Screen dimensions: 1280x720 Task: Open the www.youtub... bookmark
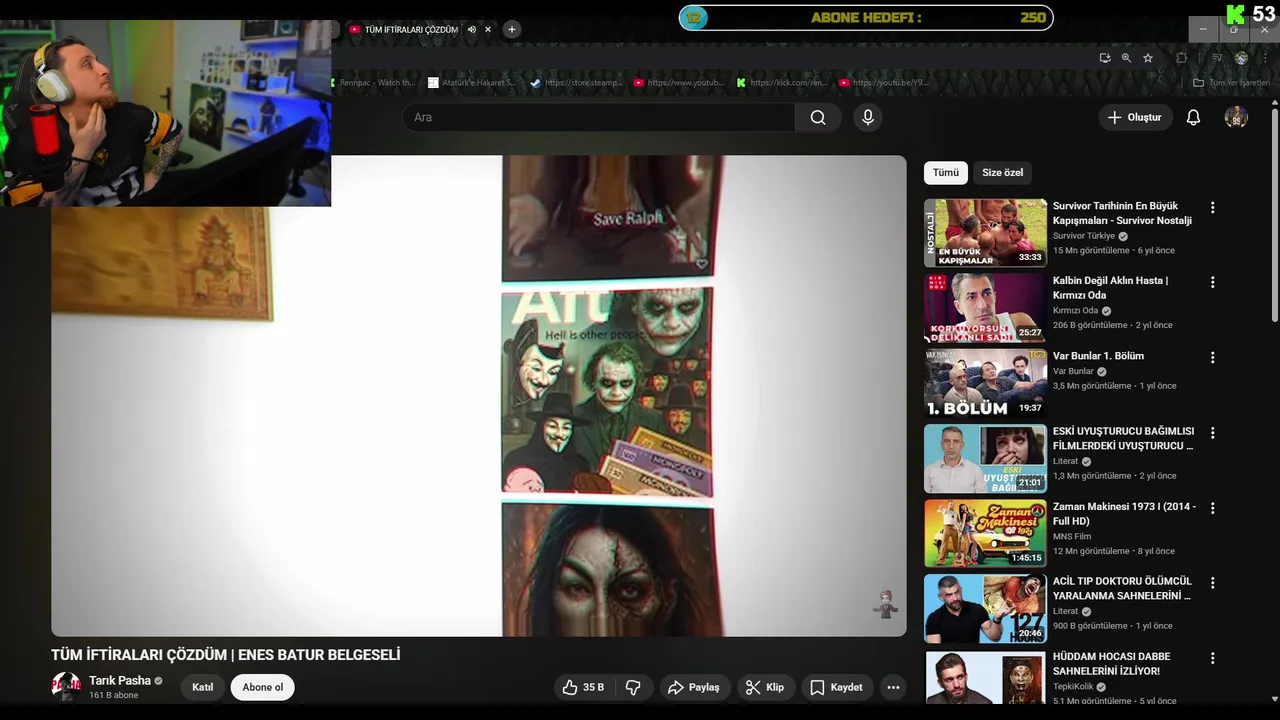tap(679, 83)
